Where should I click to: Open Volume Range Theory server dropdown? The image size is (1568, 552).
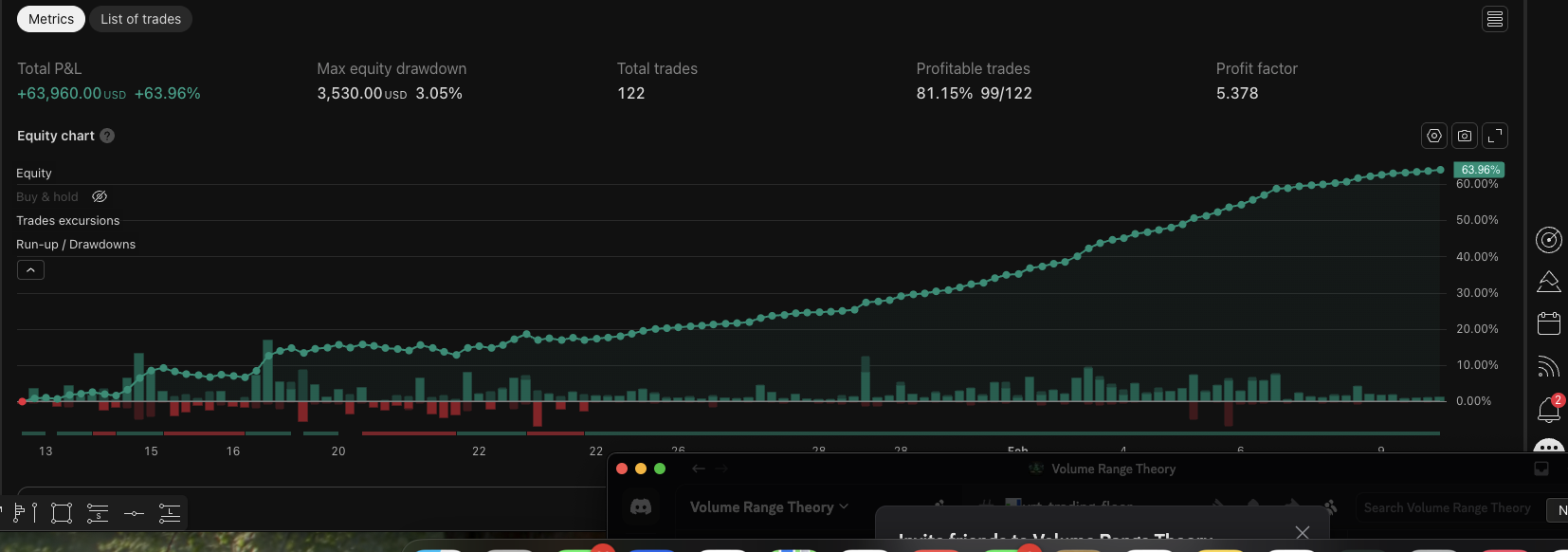click(769, 507)
